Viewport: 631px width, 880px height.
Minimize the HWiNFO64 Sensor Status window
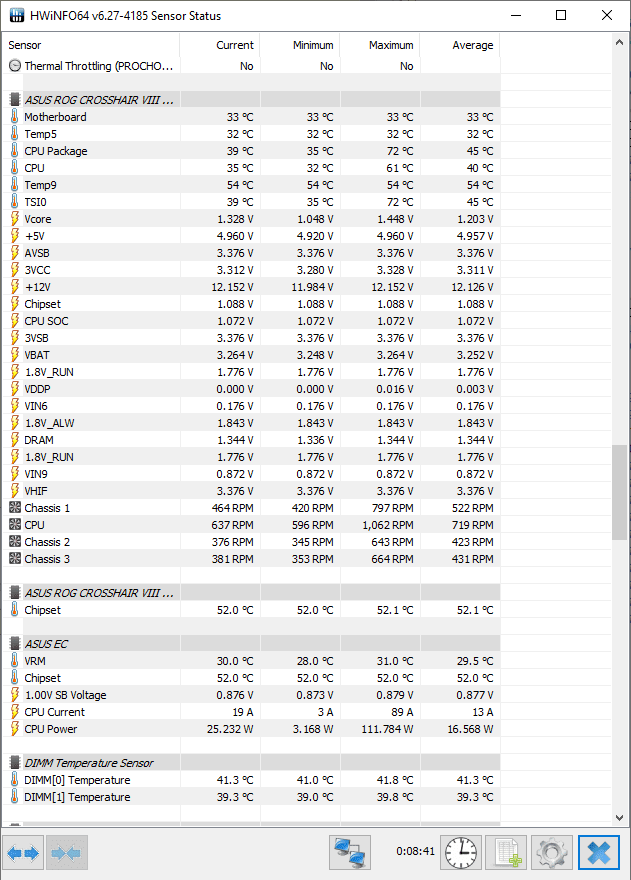tap(516, 15)
